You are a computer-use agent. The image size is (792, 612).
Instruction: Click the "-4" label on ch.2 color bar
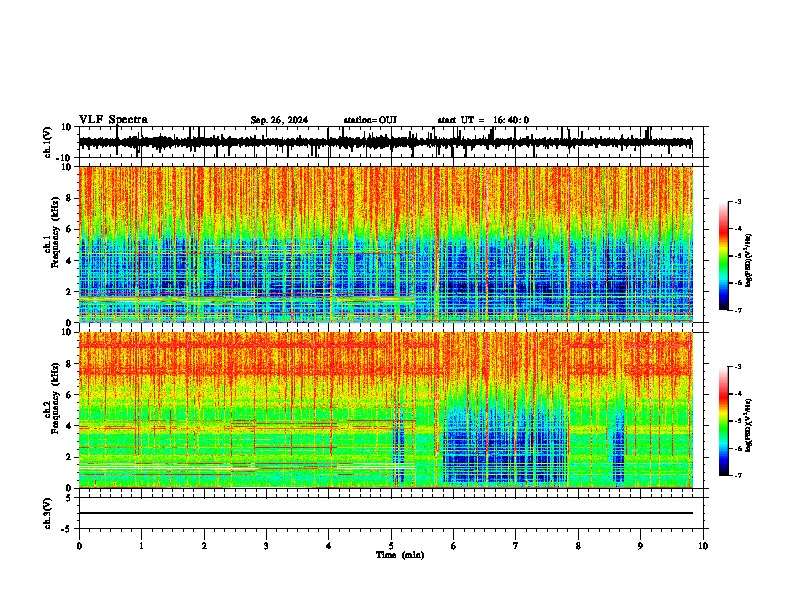pos(738,394)
